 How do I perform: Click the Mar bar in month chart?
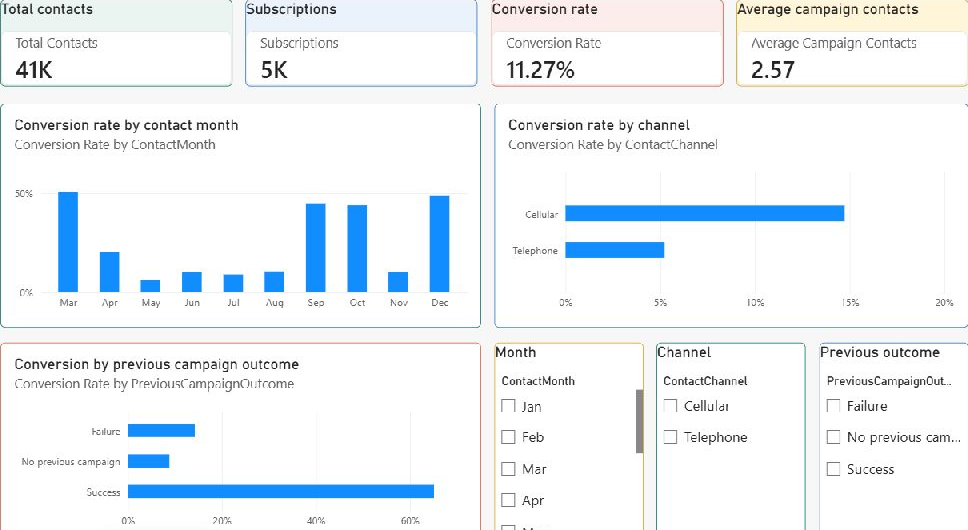[68, 242]
